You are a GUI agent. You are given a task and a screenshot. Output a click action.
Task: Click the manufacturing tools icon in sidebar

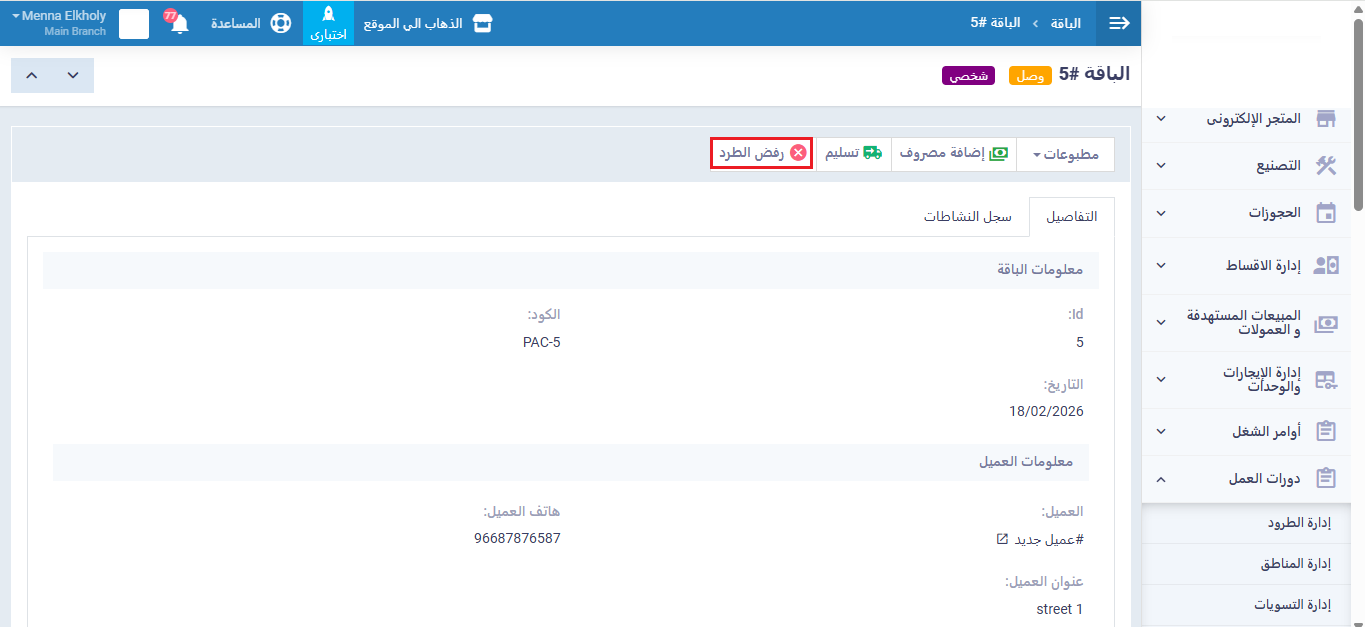[1326, 166]
